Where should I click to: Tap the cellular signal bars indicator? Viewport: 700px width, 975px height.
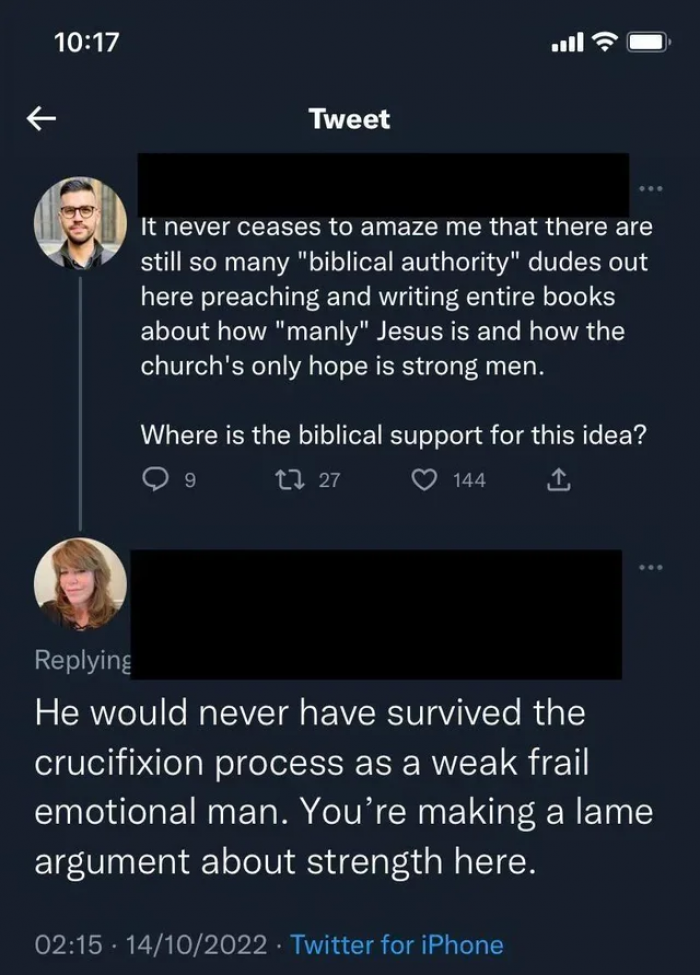(567, 42)
